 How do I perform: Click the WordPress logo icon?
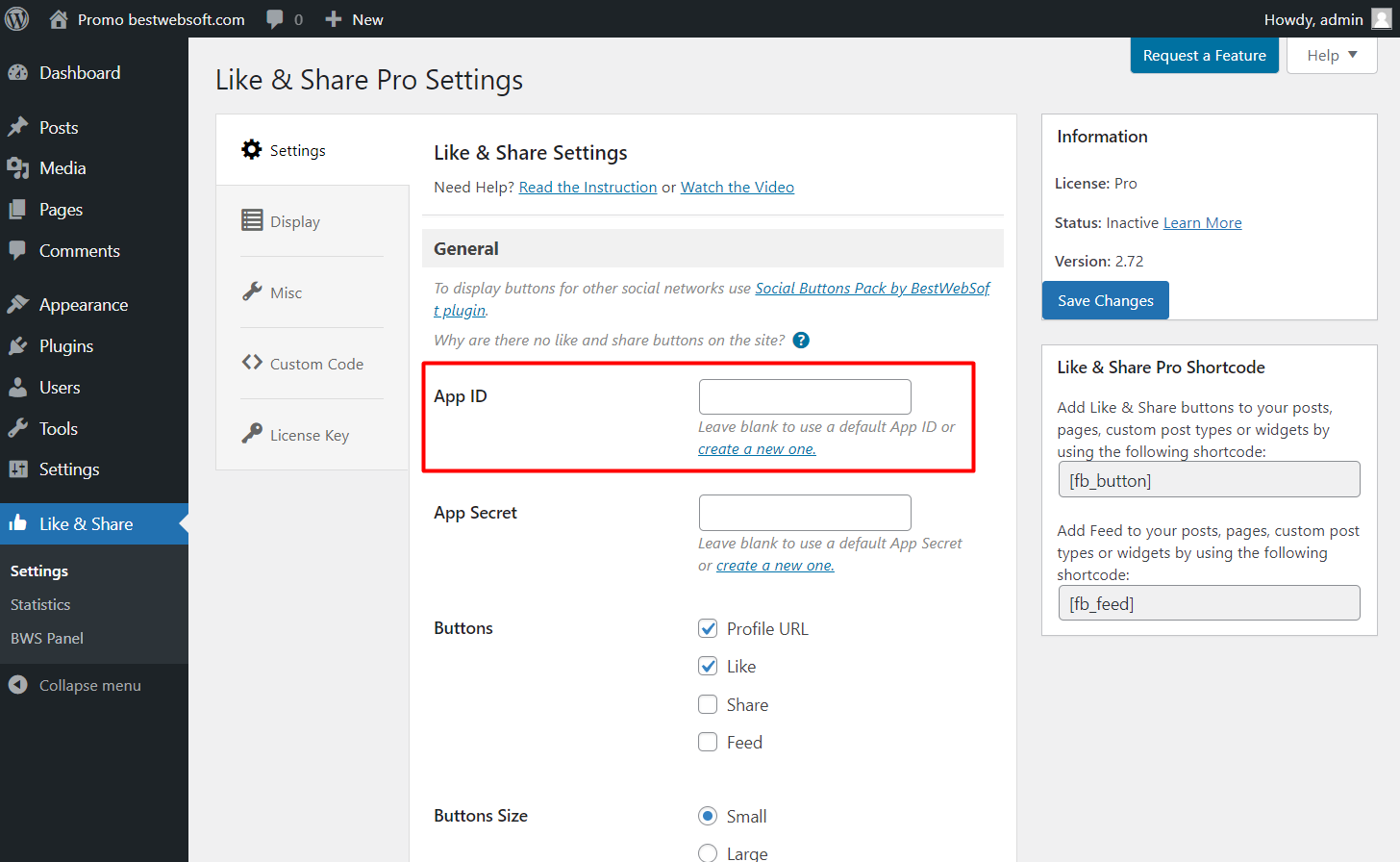click(x=17, y=19)
